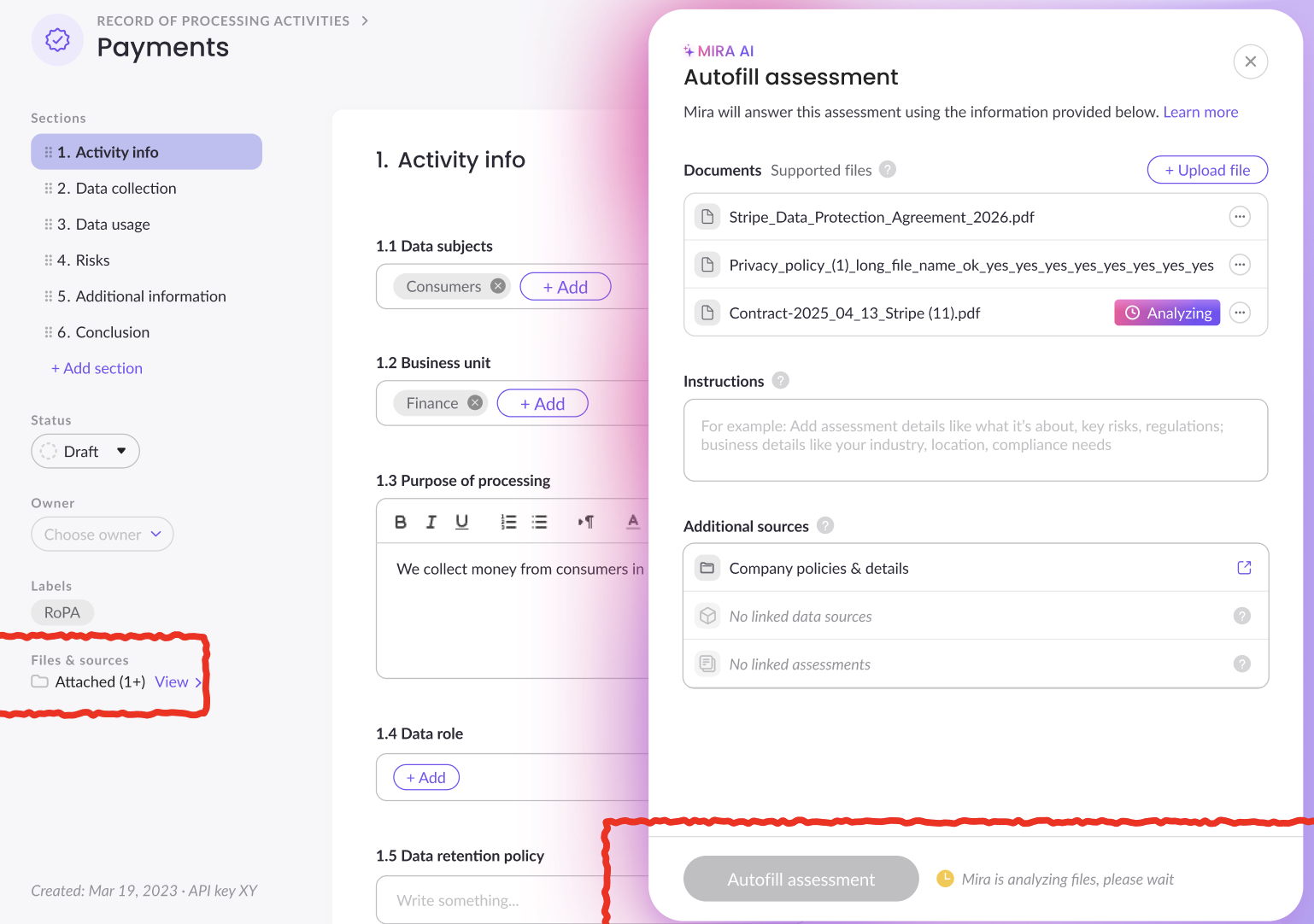View attached files and sources
Screen dimensions: 1314x924
click(x=178, y=681)
